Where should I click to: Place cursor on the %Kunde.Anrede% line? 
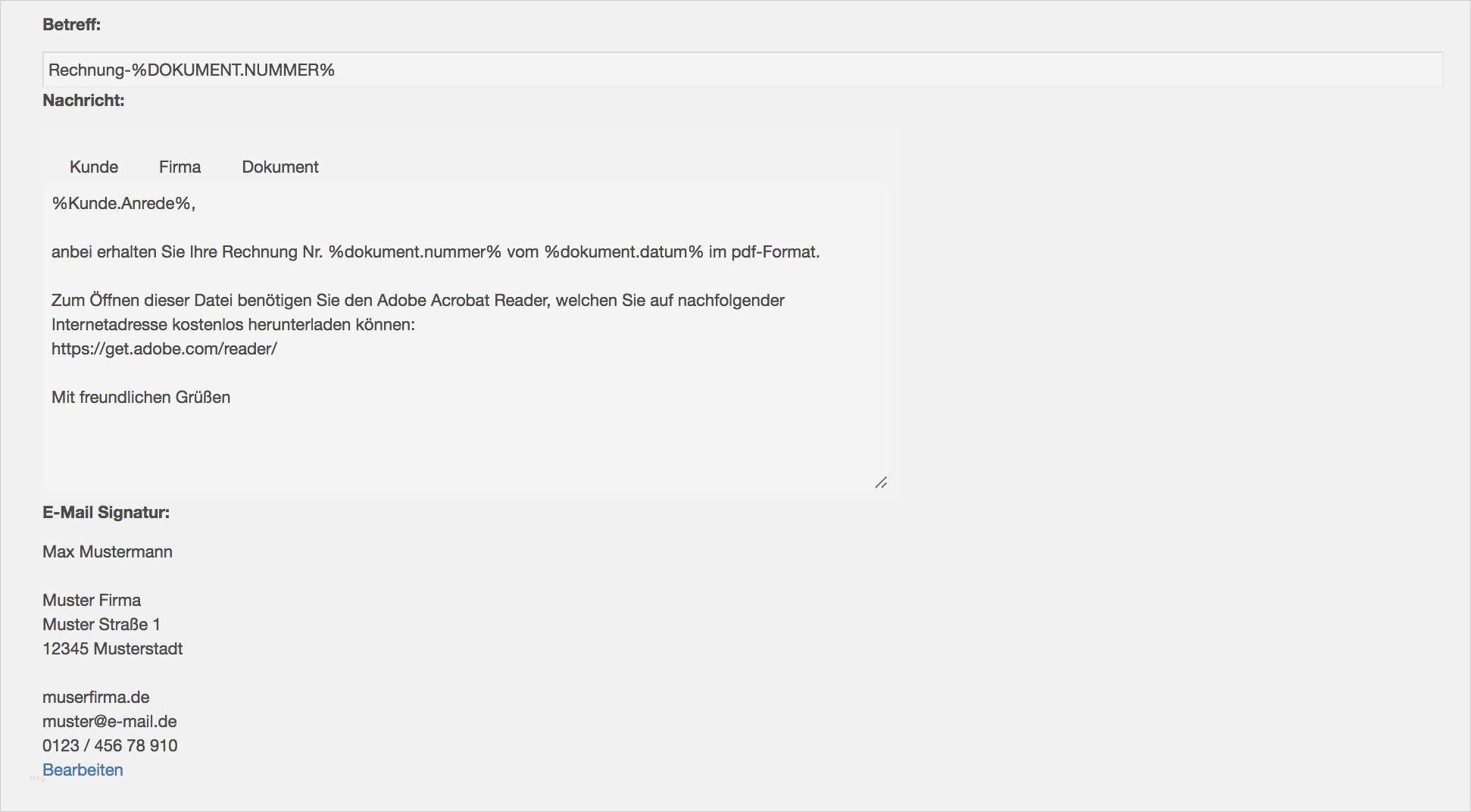[x=123, y=203]
